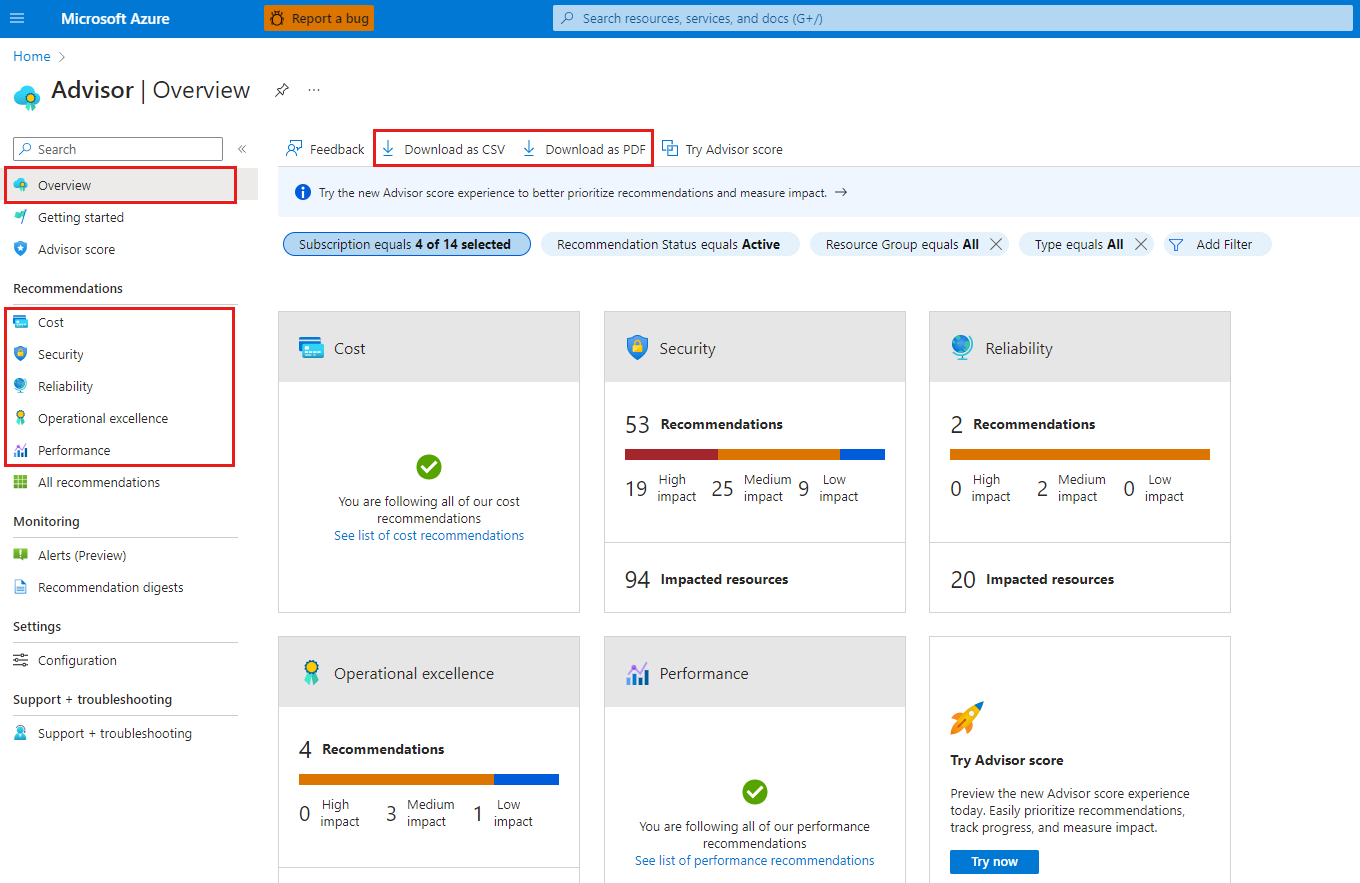Open Getting started in the sidebar
The height and width of the screenshot is (883, 1360).
click(81, 217)
